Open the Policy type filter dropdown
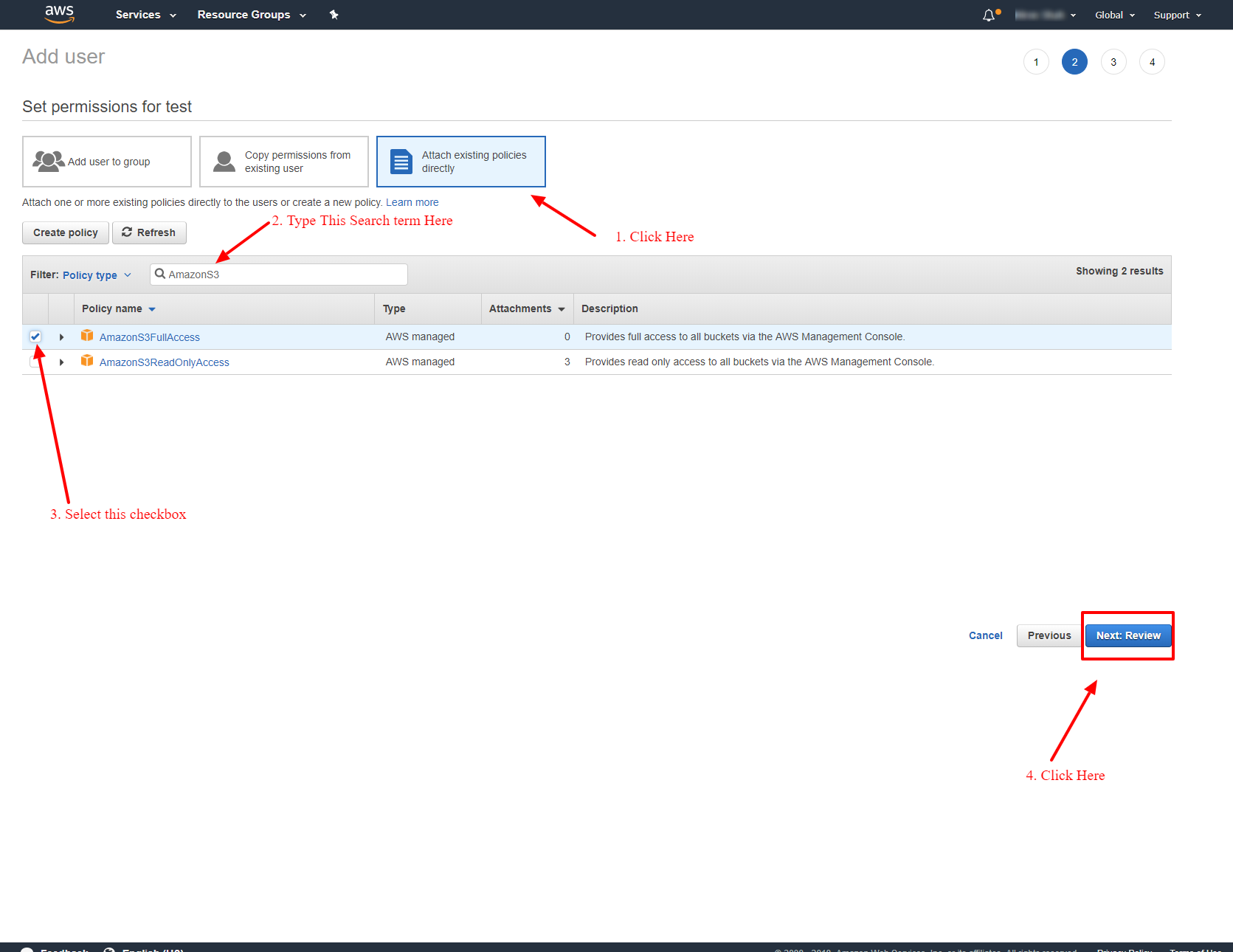The image size is (1233, 952). pos(97,275)
